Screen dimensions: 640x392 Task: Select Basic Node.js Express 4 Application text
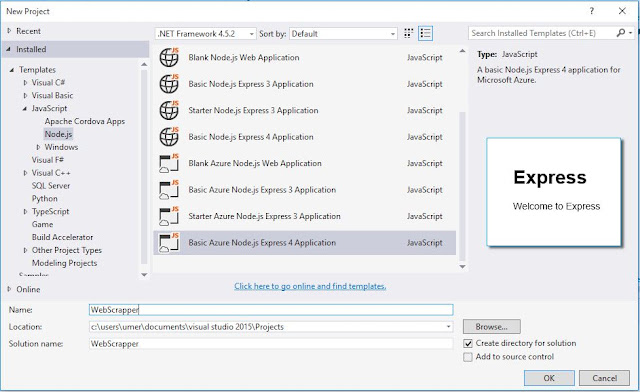(251, 137)
